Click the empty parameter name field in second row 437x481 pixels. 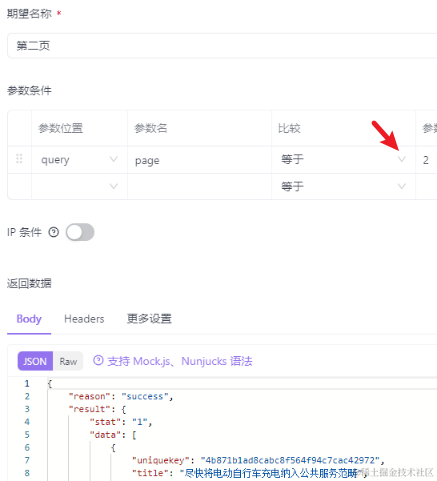[x=199, y=186]
